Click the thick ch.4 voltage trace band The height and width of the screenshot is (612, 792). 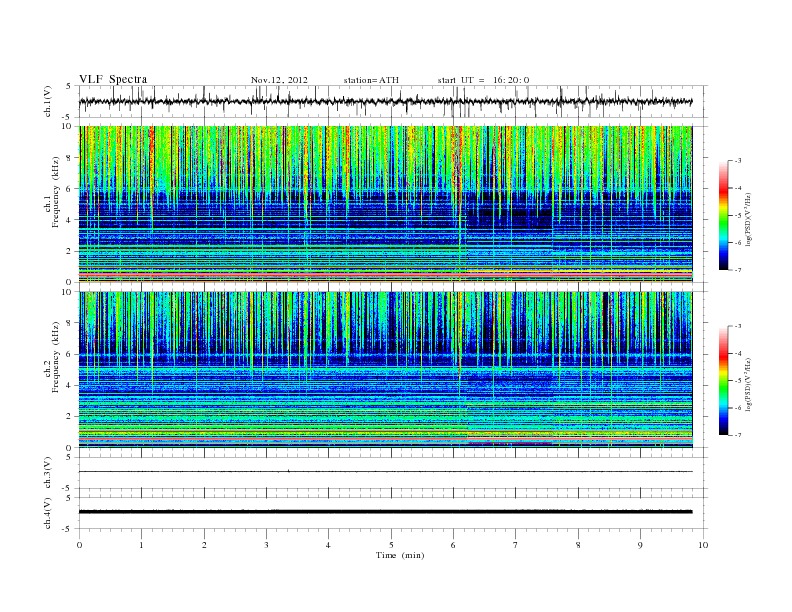coord(385,512)
